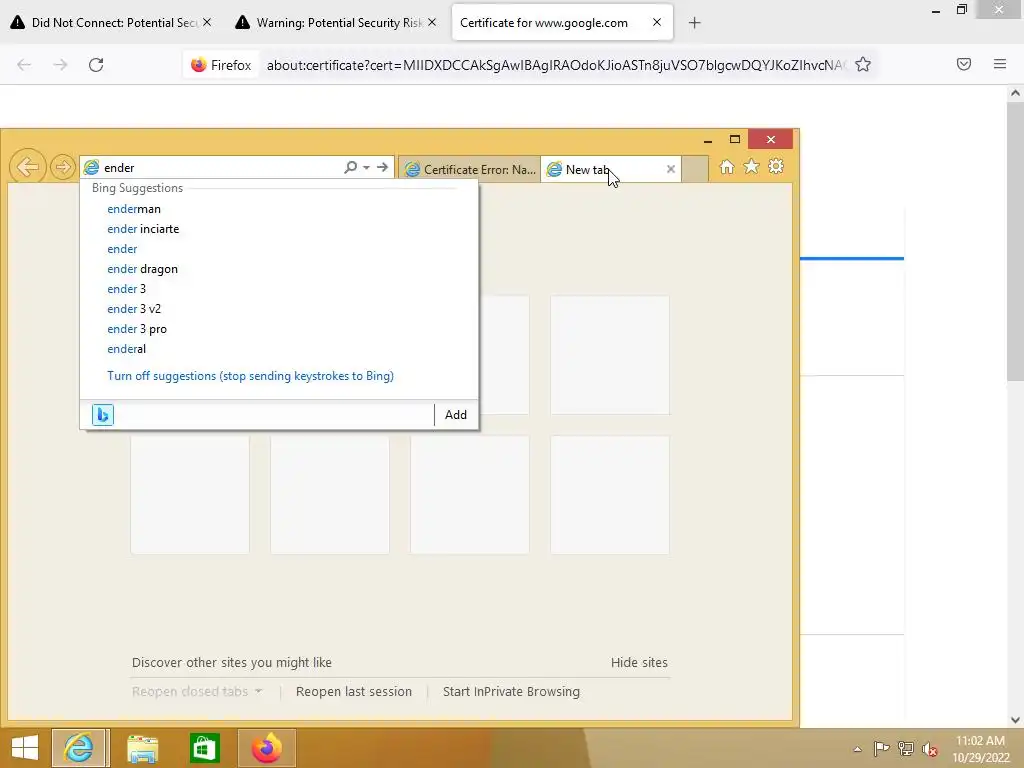
Task: Click the Firefox about:certificate URL field
Action: coord(555,65)
